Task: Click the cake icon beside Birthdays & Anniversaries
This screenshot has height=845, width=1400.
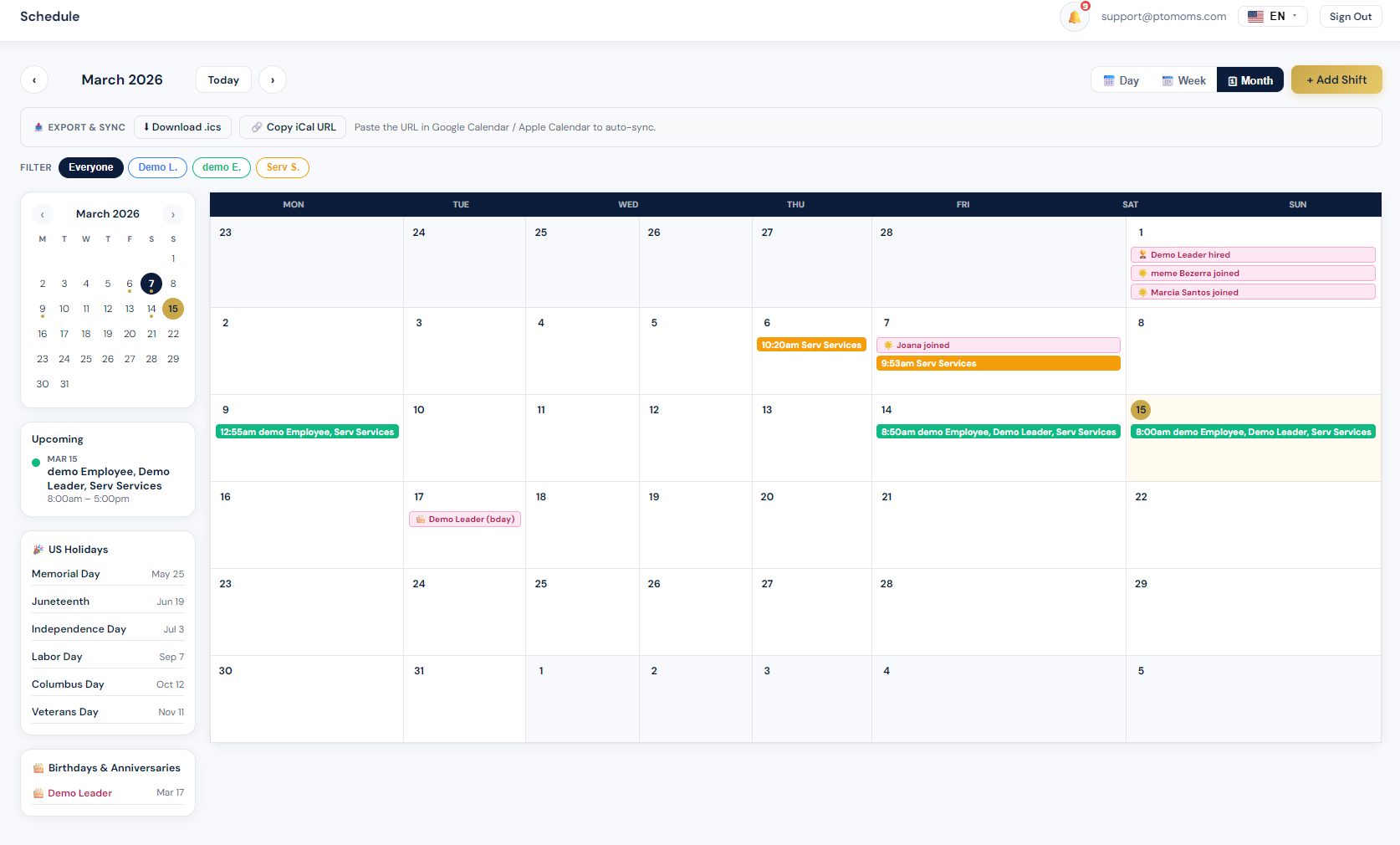Action: coord(38,767)
